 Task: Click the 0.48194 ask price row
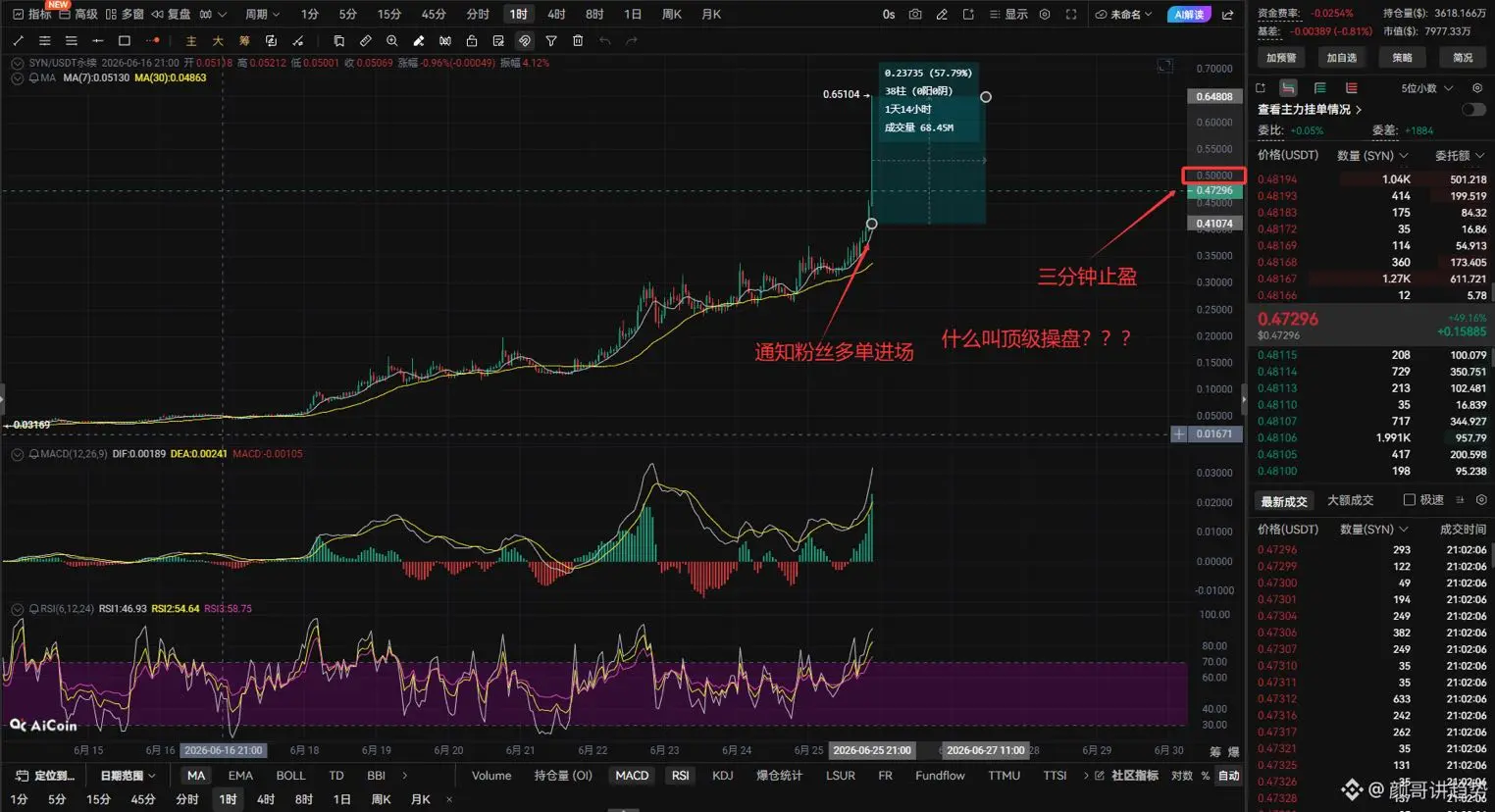pos(1371,179)
